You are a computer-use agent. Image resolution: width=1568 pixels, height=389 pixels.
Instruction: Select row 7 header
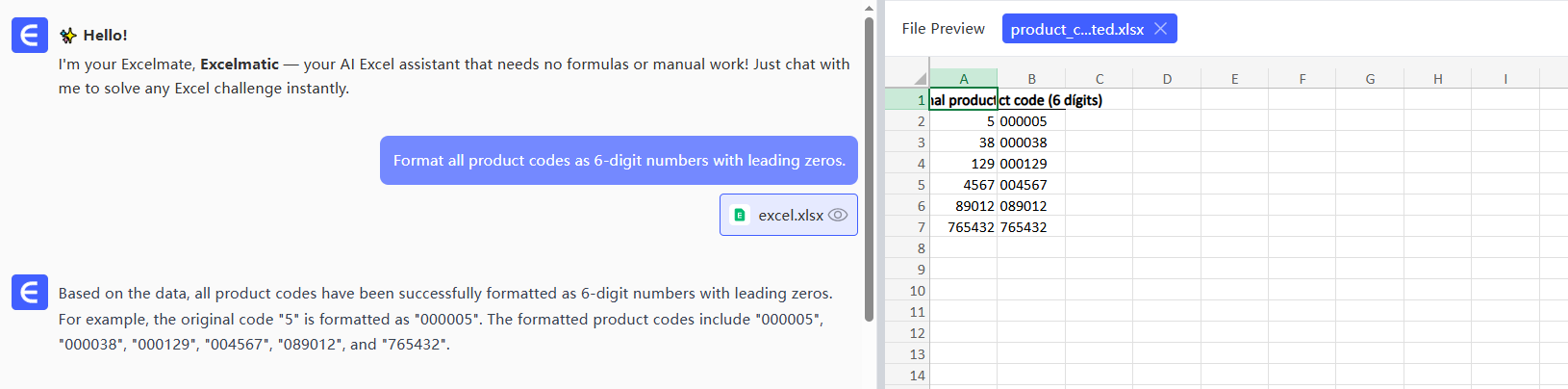pyautogui.click(x=920, y=227)
